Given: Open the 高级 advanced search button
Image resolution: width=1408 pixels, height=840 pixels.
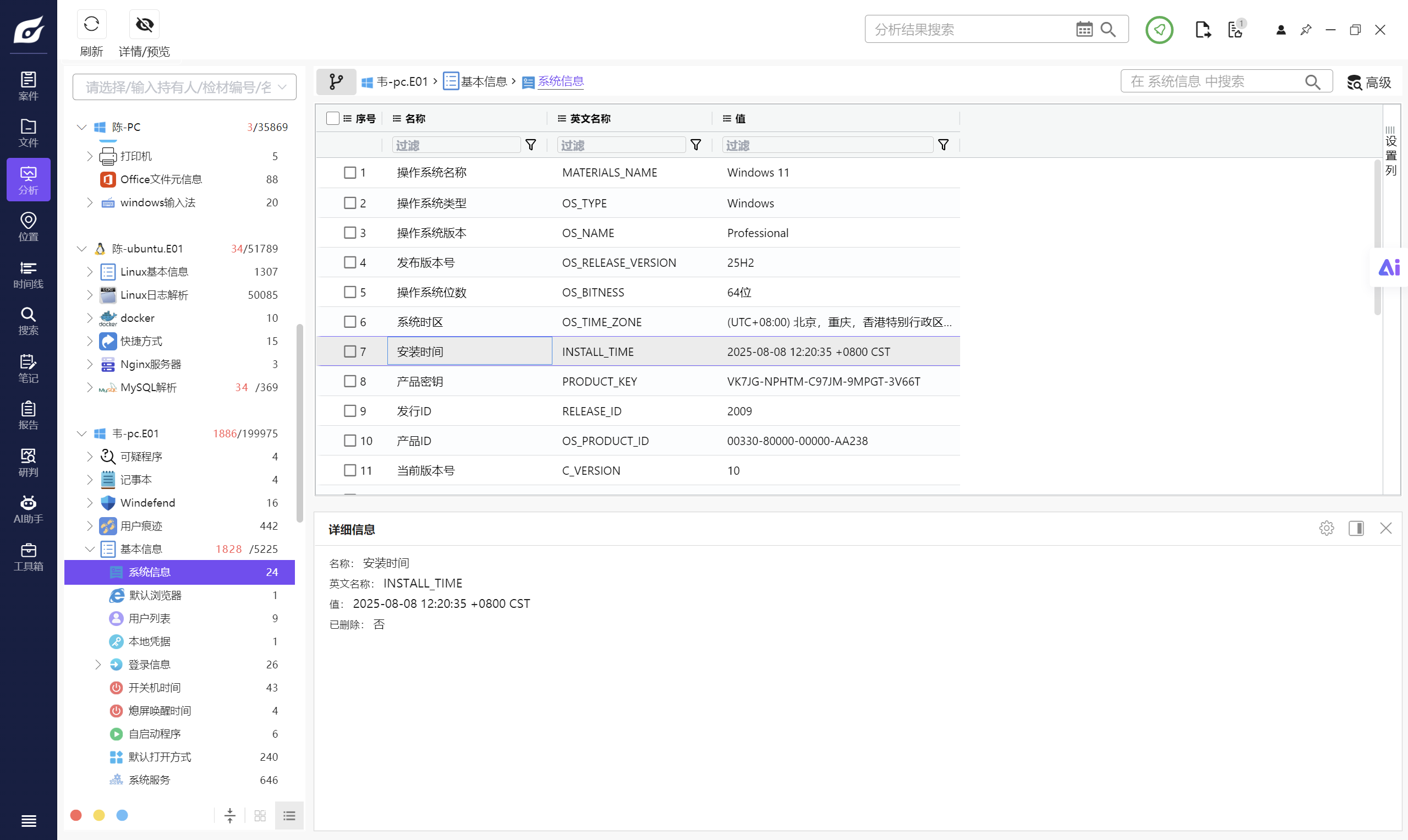Looking at the screenshot, I should pyautogui.click(x=1369, y=83).
